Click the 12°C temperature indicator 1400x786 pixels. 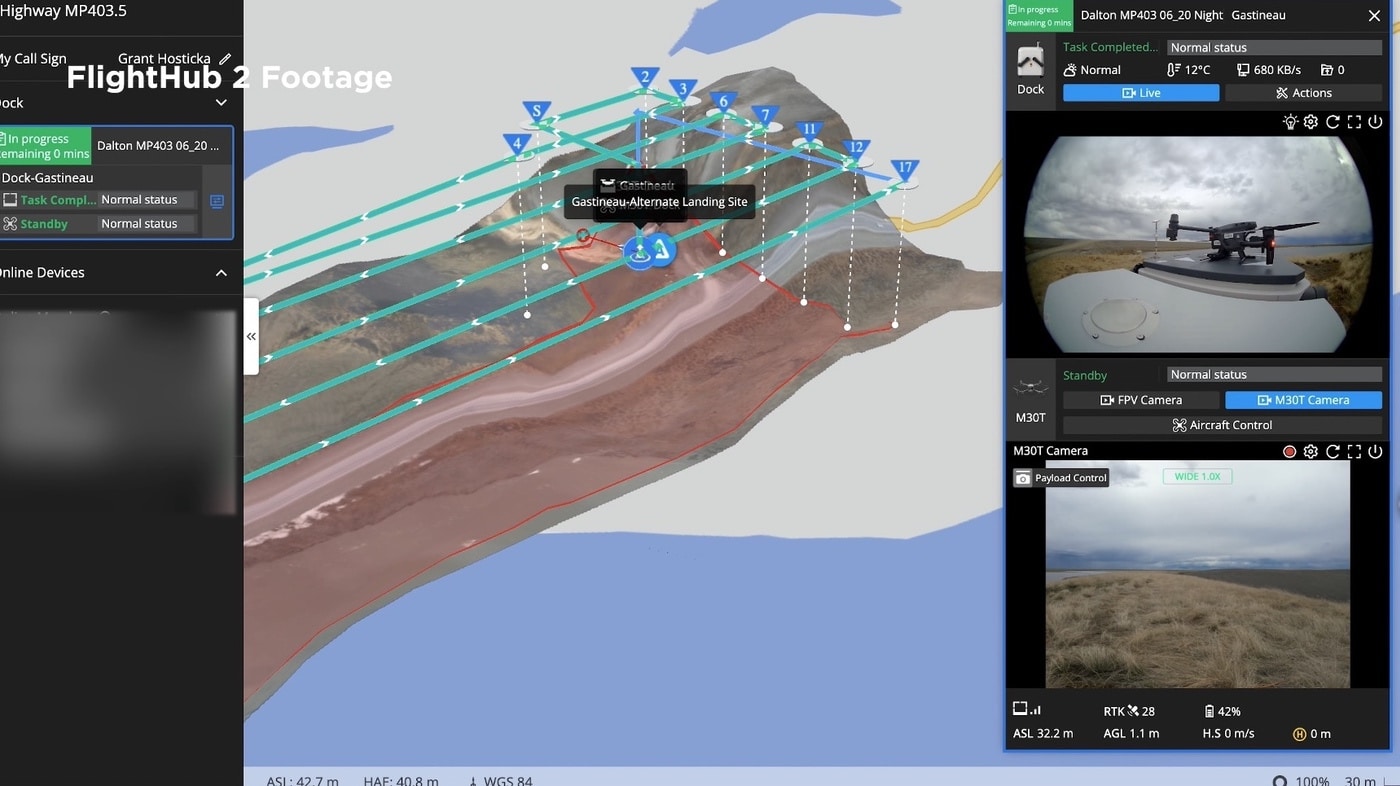[1189, 70]
